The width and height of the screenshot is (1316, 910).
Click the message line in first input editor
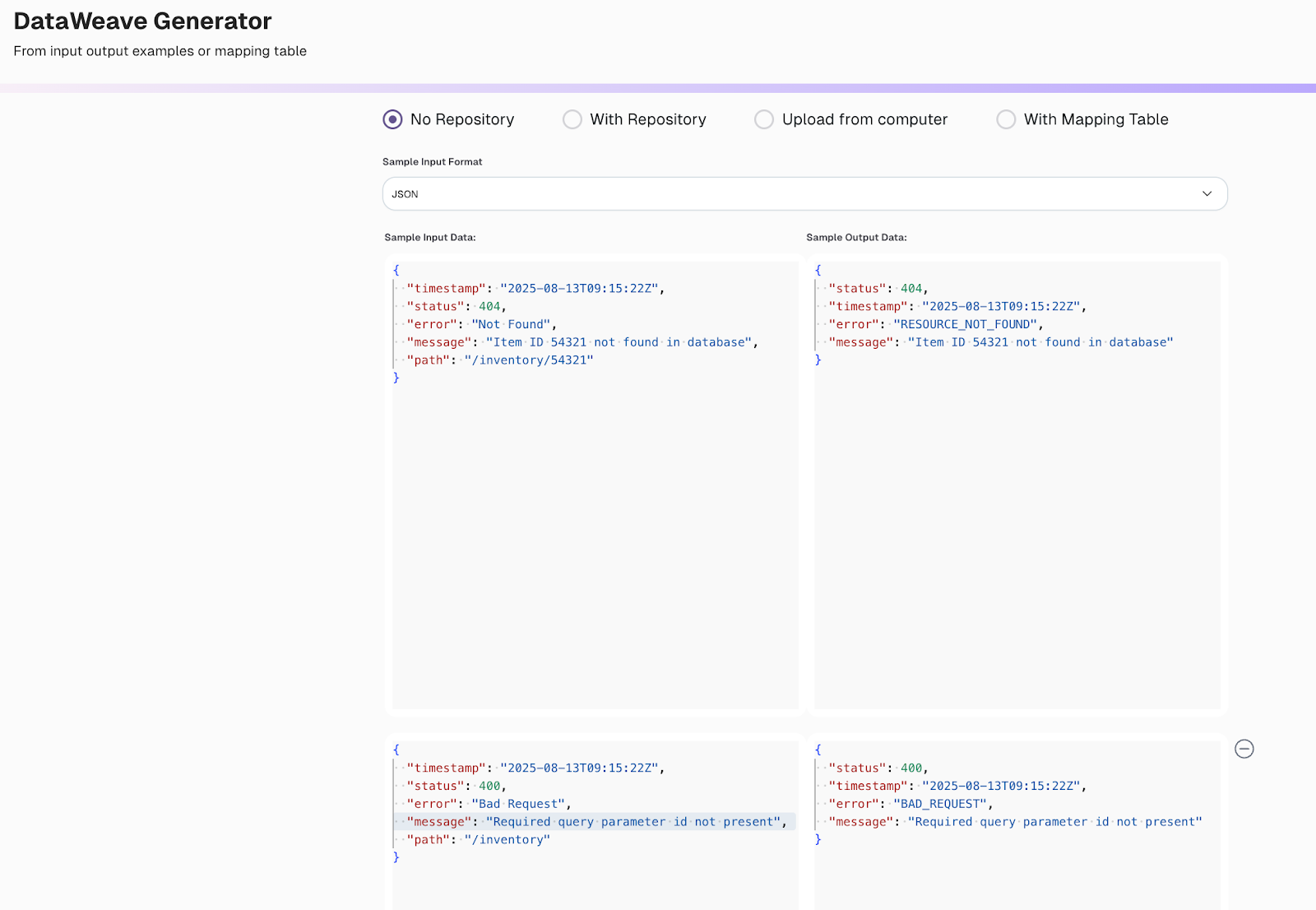582,342
